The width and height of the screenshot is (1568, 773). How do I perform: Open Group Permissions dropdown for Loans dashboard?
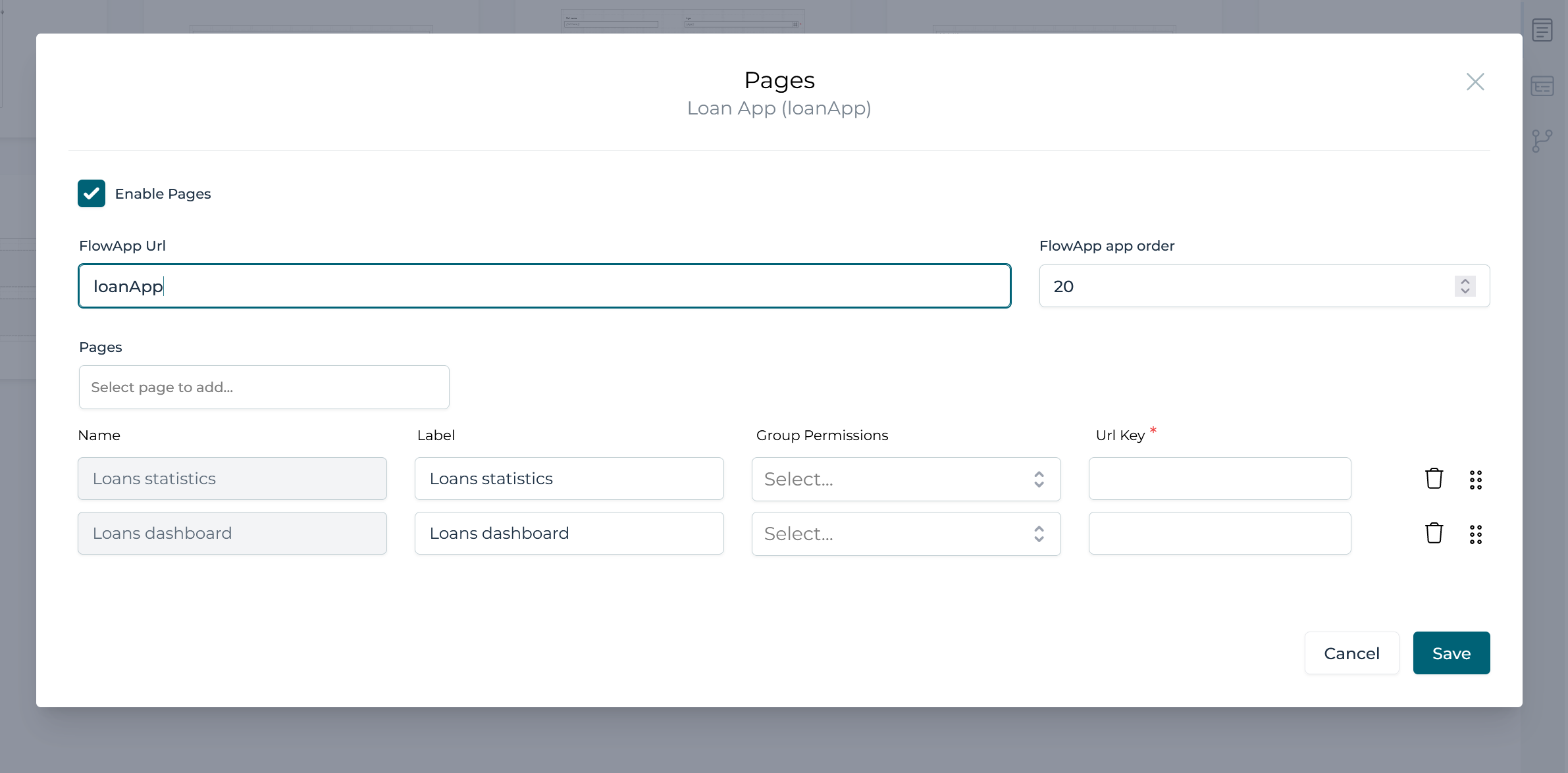(x=905, y=534)
